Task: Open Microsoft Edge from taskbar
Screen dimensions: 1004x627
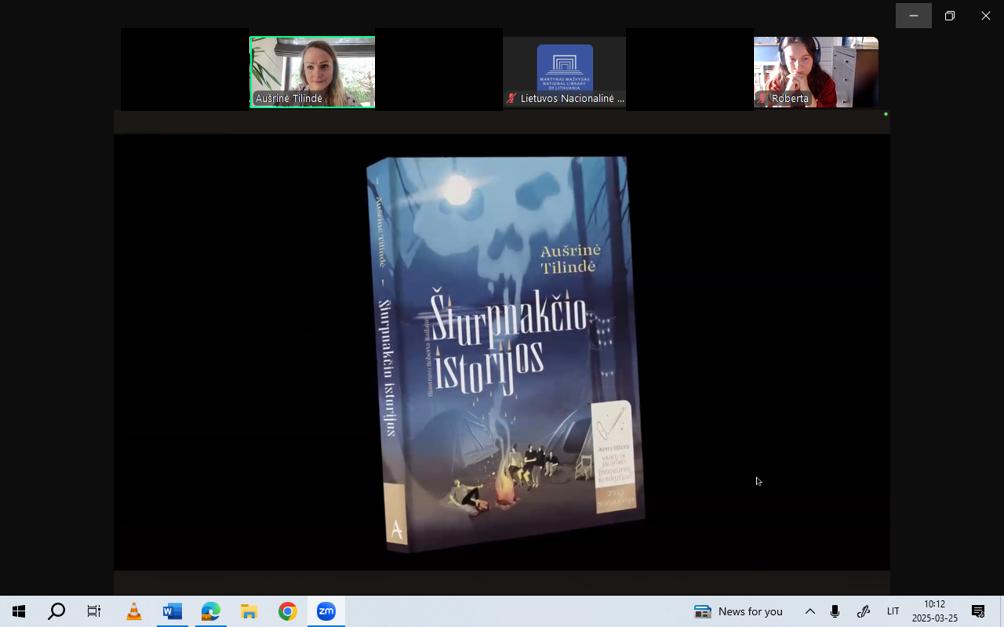Action: (211, 612)
